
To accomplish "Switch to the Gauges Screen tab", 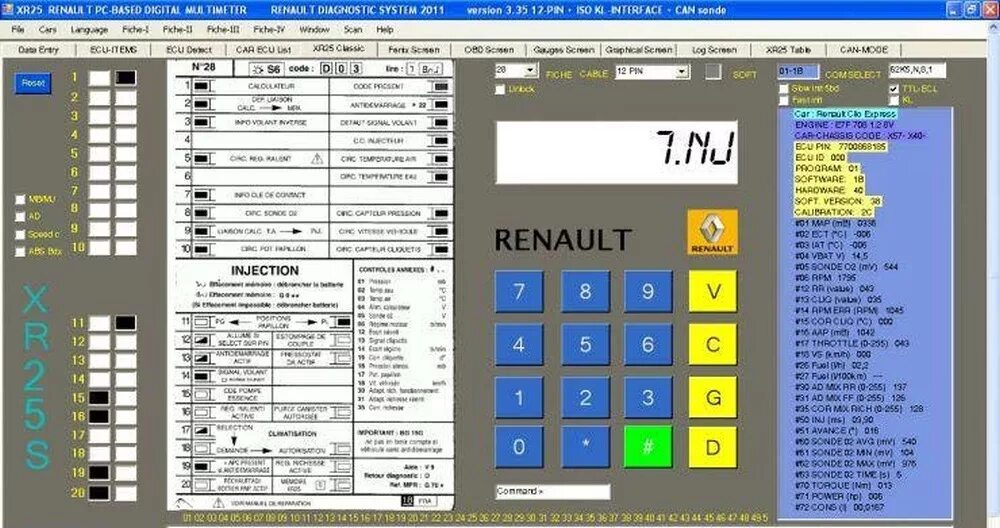I will point(564,50).
